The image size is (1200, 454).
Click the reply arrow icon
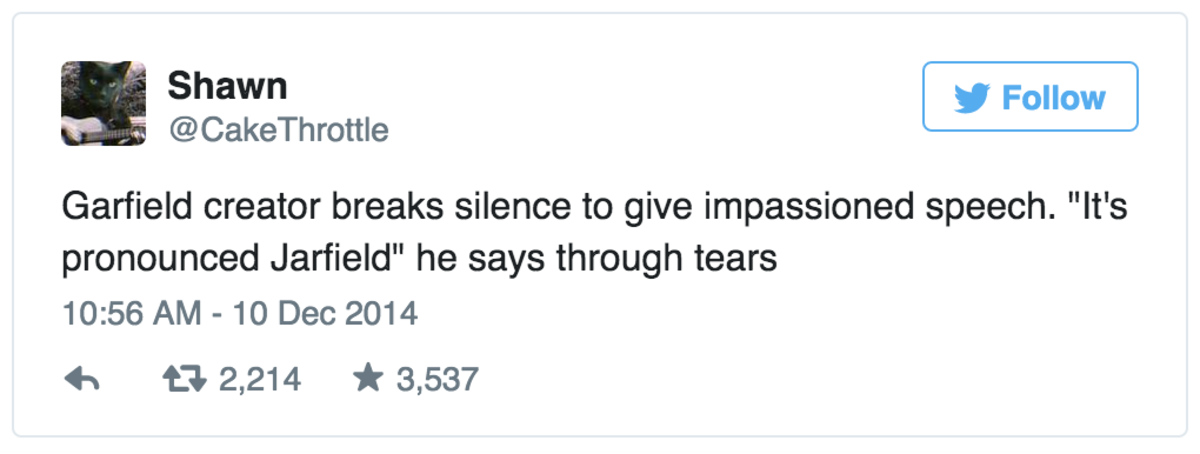coord(80,379)
